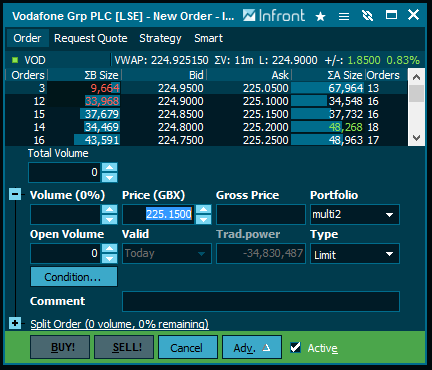Decrease Volume with down arrow
The image size is (432, 370).
tap(110, 219)
